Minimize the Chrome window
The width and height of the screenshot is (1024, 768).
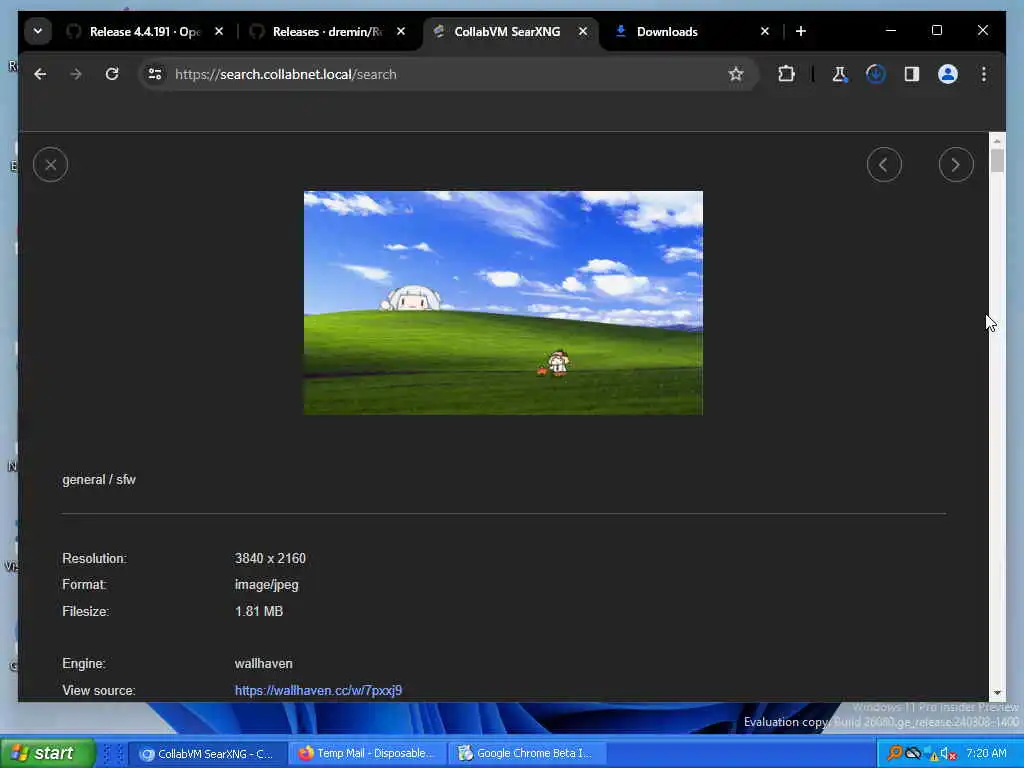(891, 31)
